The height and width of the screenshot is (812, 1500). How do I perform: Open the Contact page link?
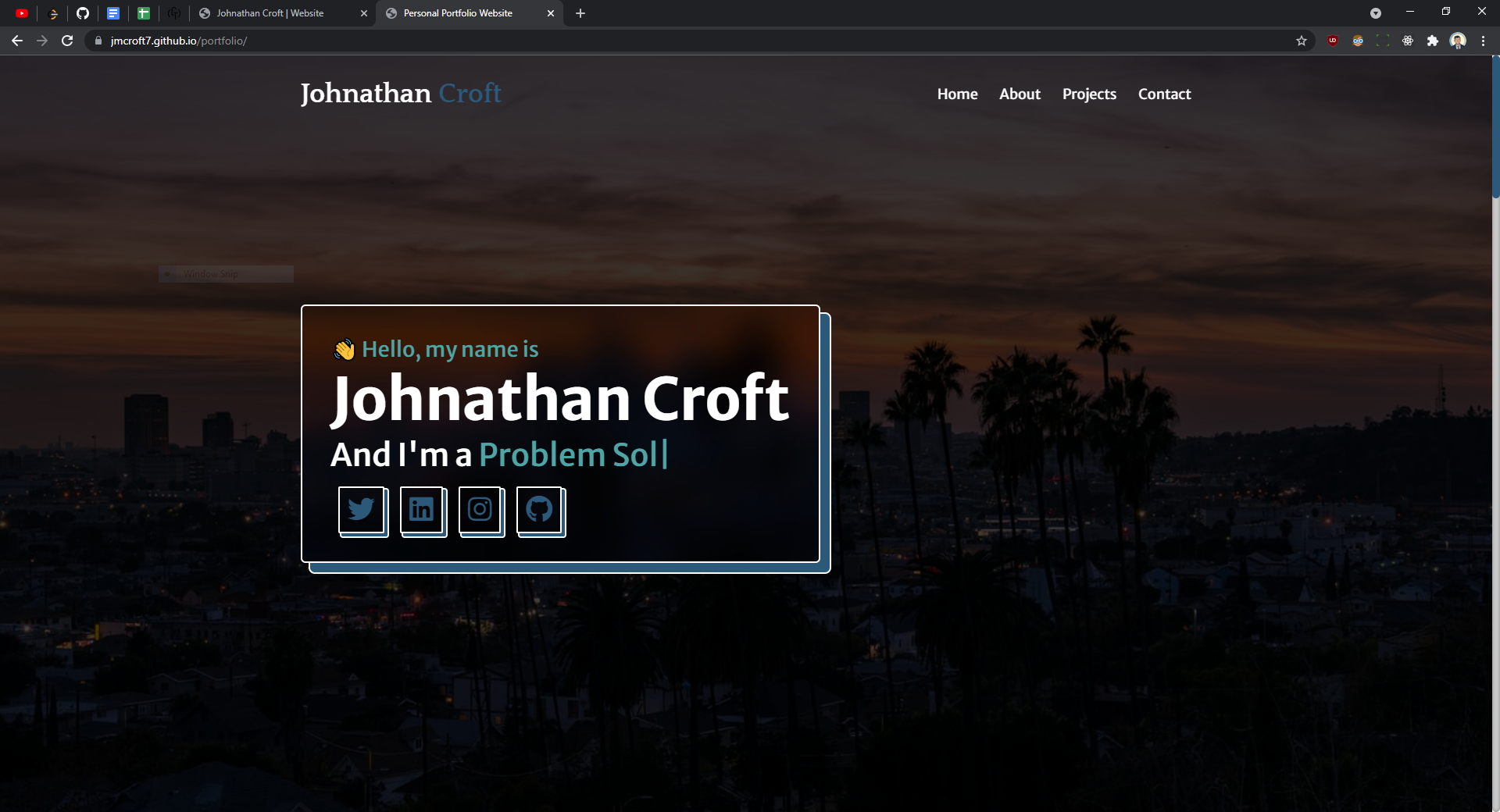[1164, 94]
